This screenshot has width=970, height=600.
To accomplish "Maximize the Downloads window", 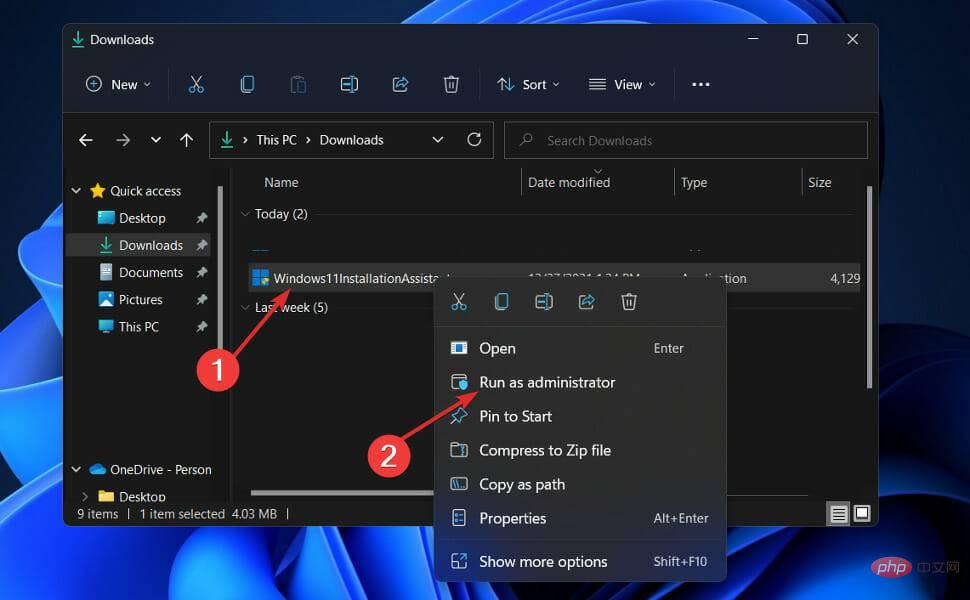I will pos(802,39).
